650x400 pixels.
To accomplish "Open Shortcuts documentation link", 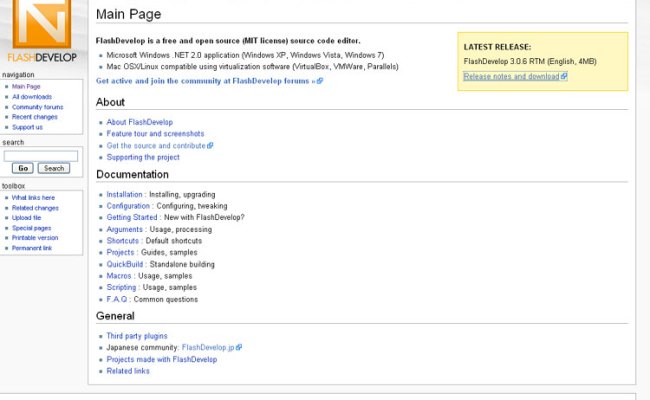I will [123, 241].
